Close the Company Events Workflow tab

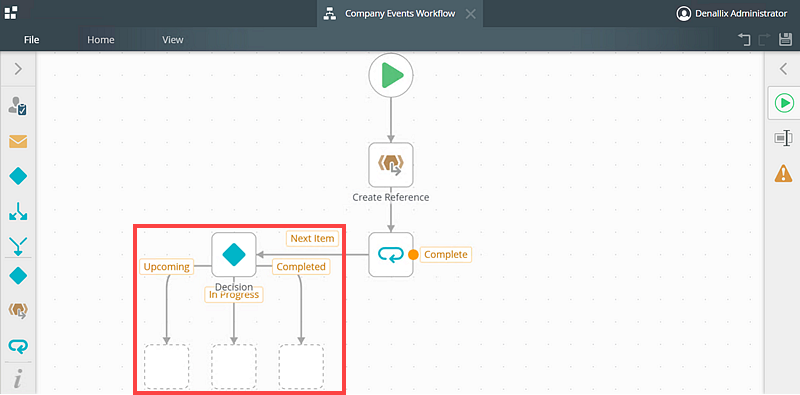click(x=471, y=14)
